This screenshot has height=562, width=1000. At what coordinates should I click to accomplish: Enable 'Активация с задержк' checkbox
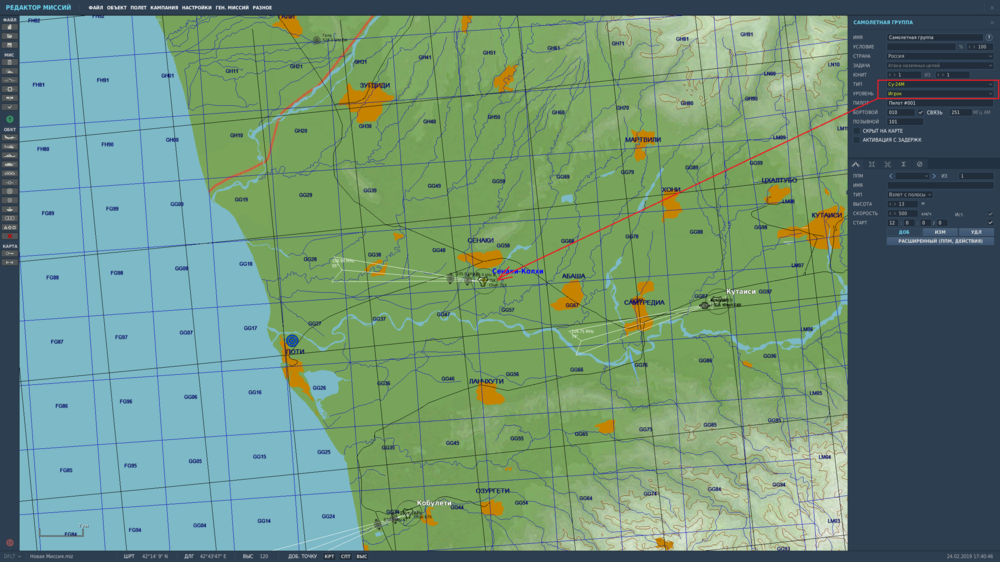[x=857, y=140]
